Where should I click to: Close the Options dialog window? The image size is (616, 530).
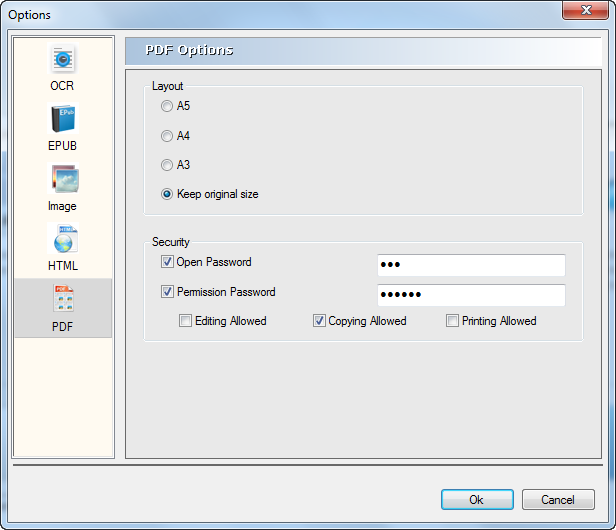[x=586, y=10]
